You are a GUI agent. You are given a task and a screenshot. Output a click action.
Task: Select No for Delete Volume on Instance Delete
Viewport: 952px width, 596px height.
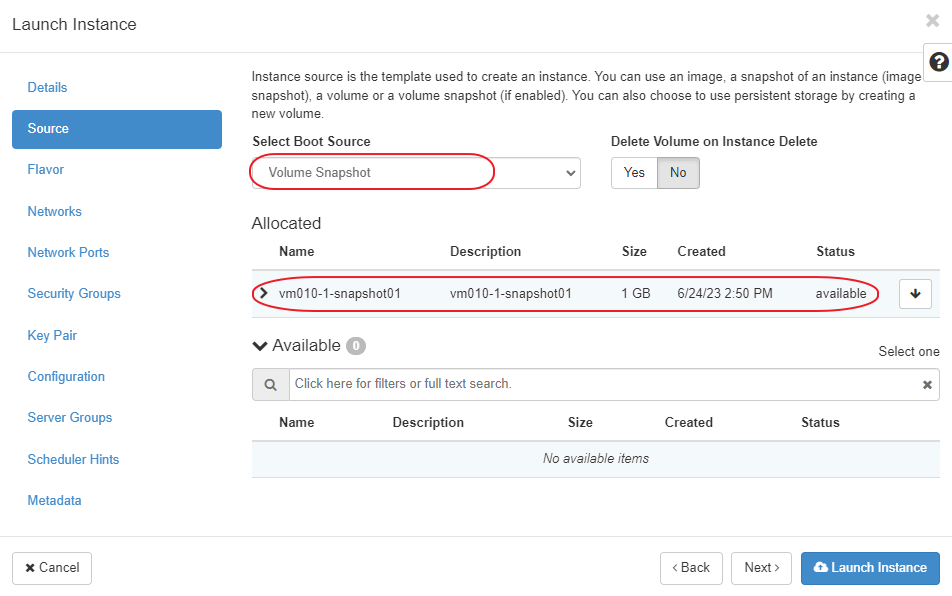click(x=678, y=173)
